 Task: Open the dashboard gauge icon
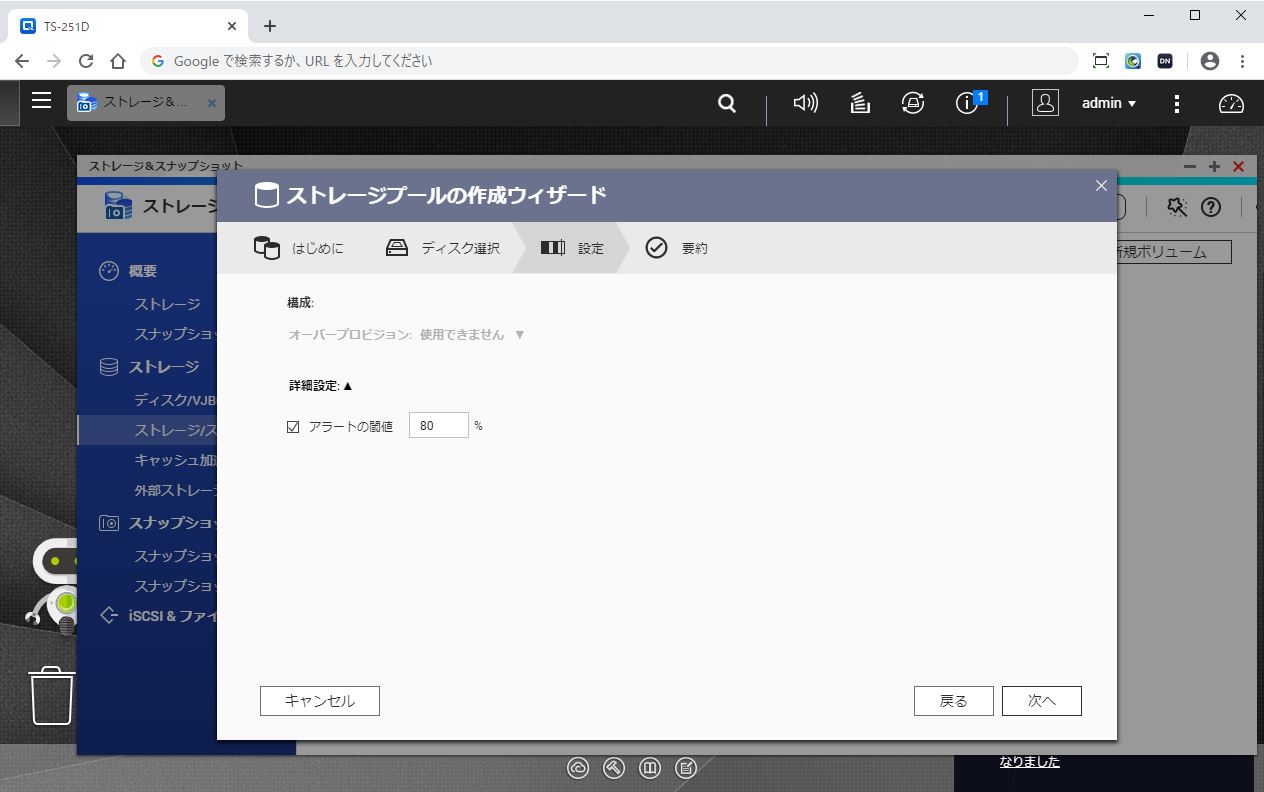pos(1231,103)
